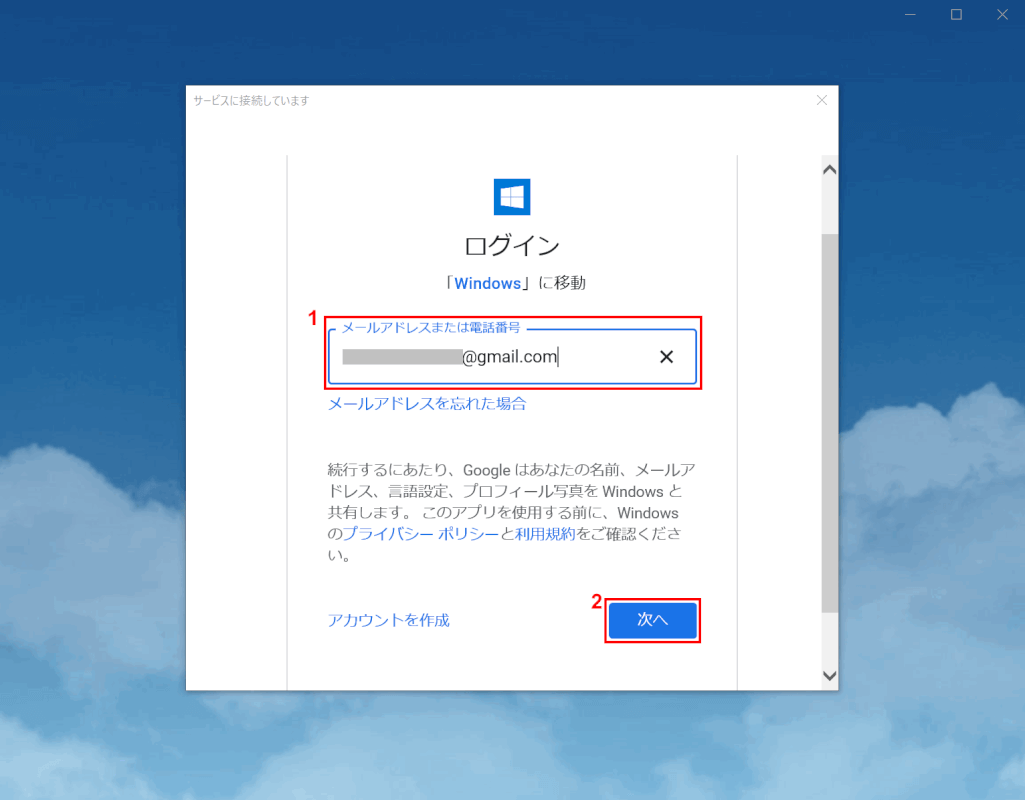The width and height of the screenshot is (1025, 800).
Task: Close the サービスに接続しています dialog
Action: (x=822, y=100)
